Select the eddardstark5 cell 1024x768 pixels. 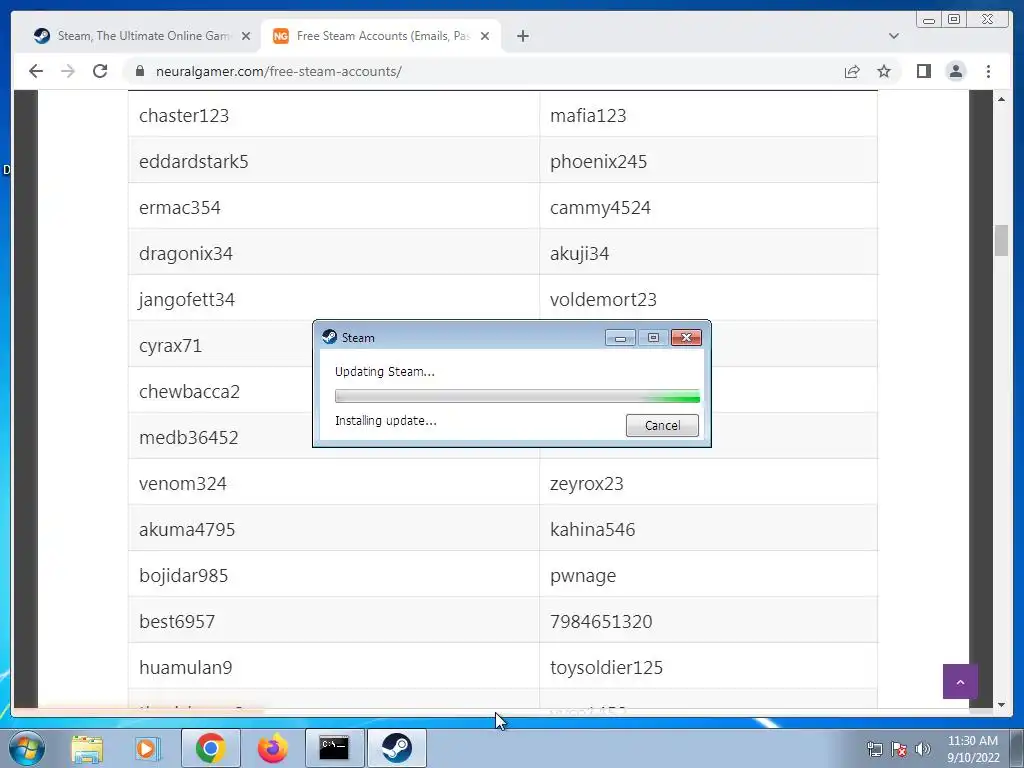point(334,160)
